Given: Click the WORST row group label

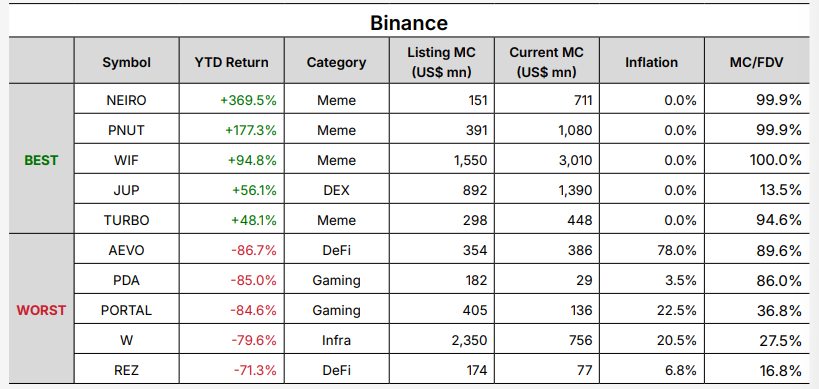Looking at the screenshot, I should 41,311.
